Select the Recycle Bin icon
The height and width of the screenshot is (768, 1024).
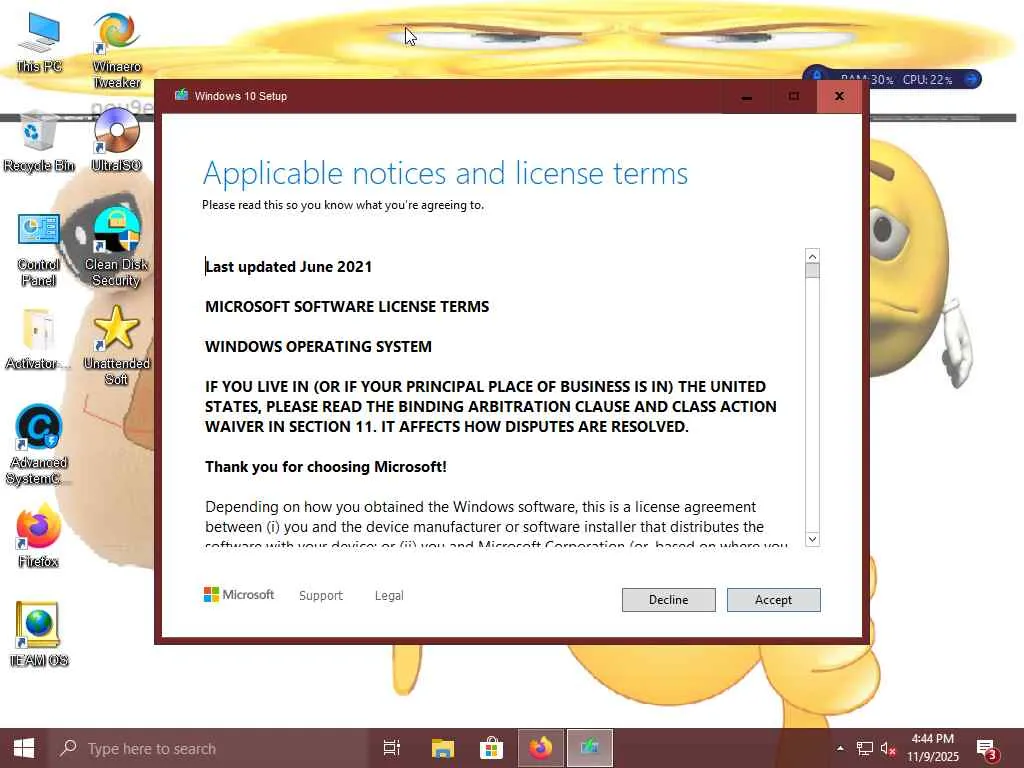coord(39,142)
